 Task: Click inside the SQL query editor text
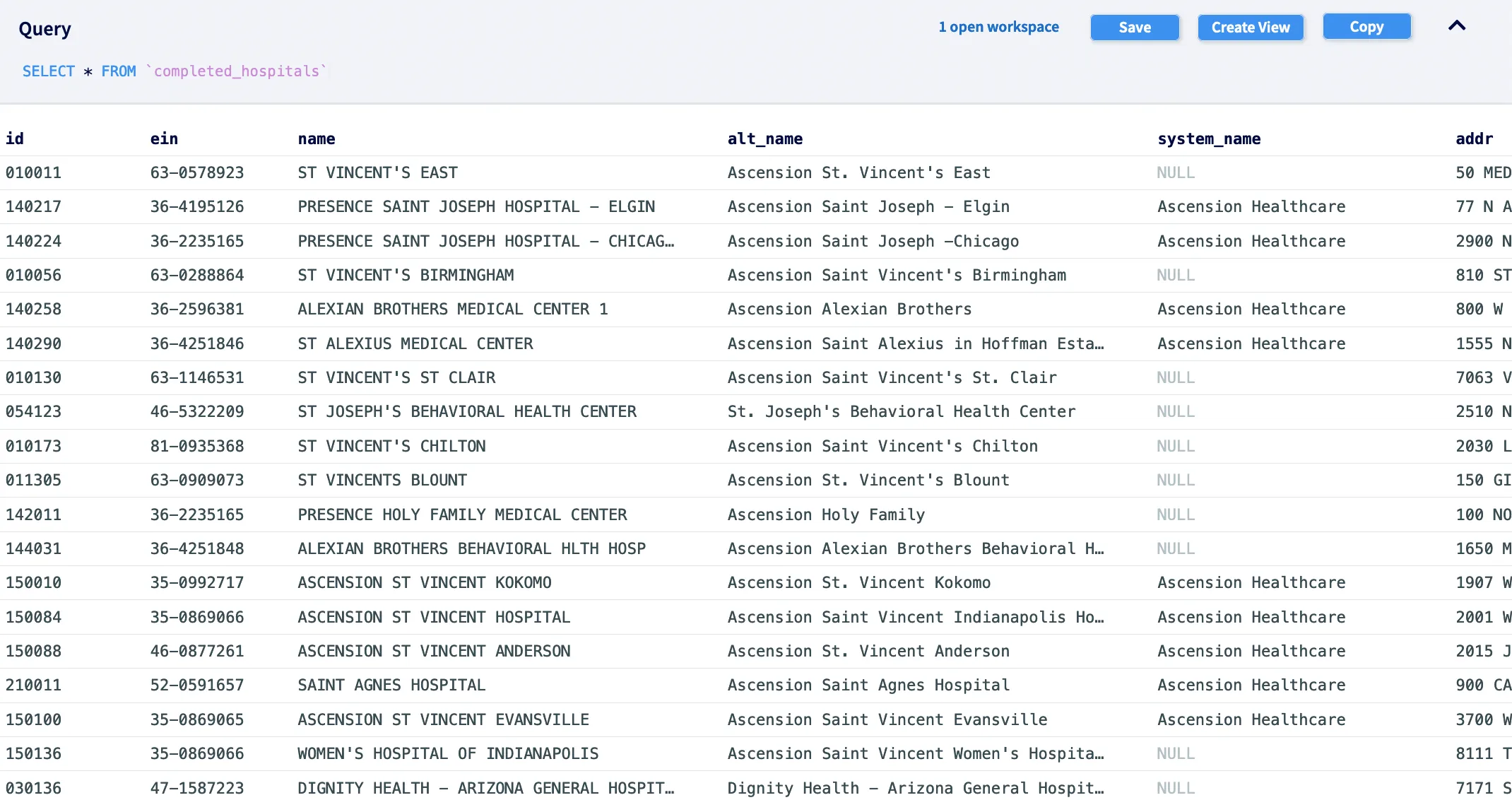[174, 71]
